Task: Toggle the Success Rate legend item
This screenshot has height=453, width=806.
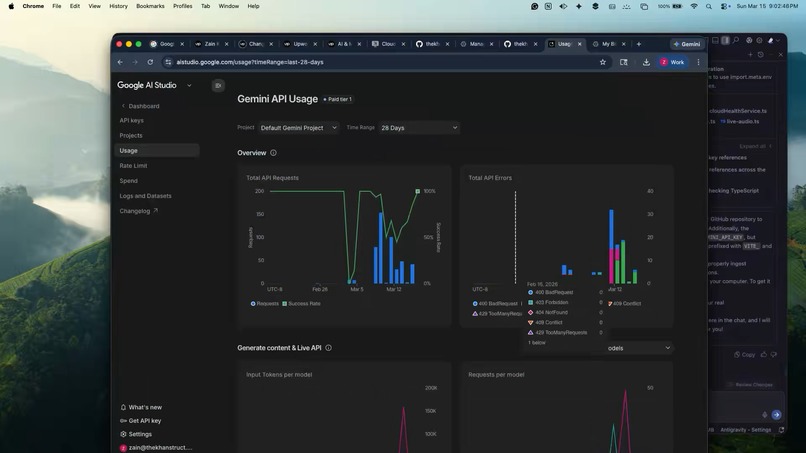Action: pos(301,303)
